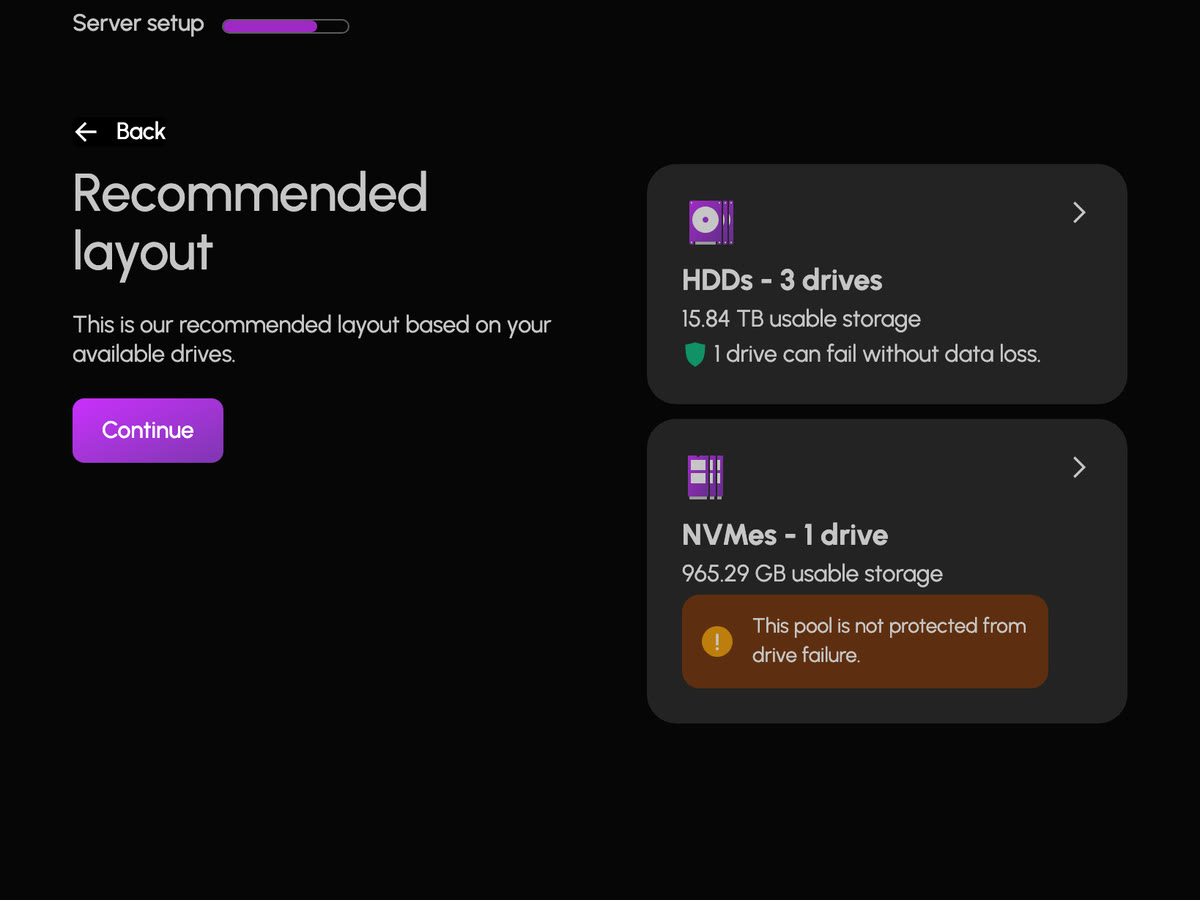Click the Back arrow icon
The height and width of the screenshot is (900, 1200).
(x=86, y=131)
